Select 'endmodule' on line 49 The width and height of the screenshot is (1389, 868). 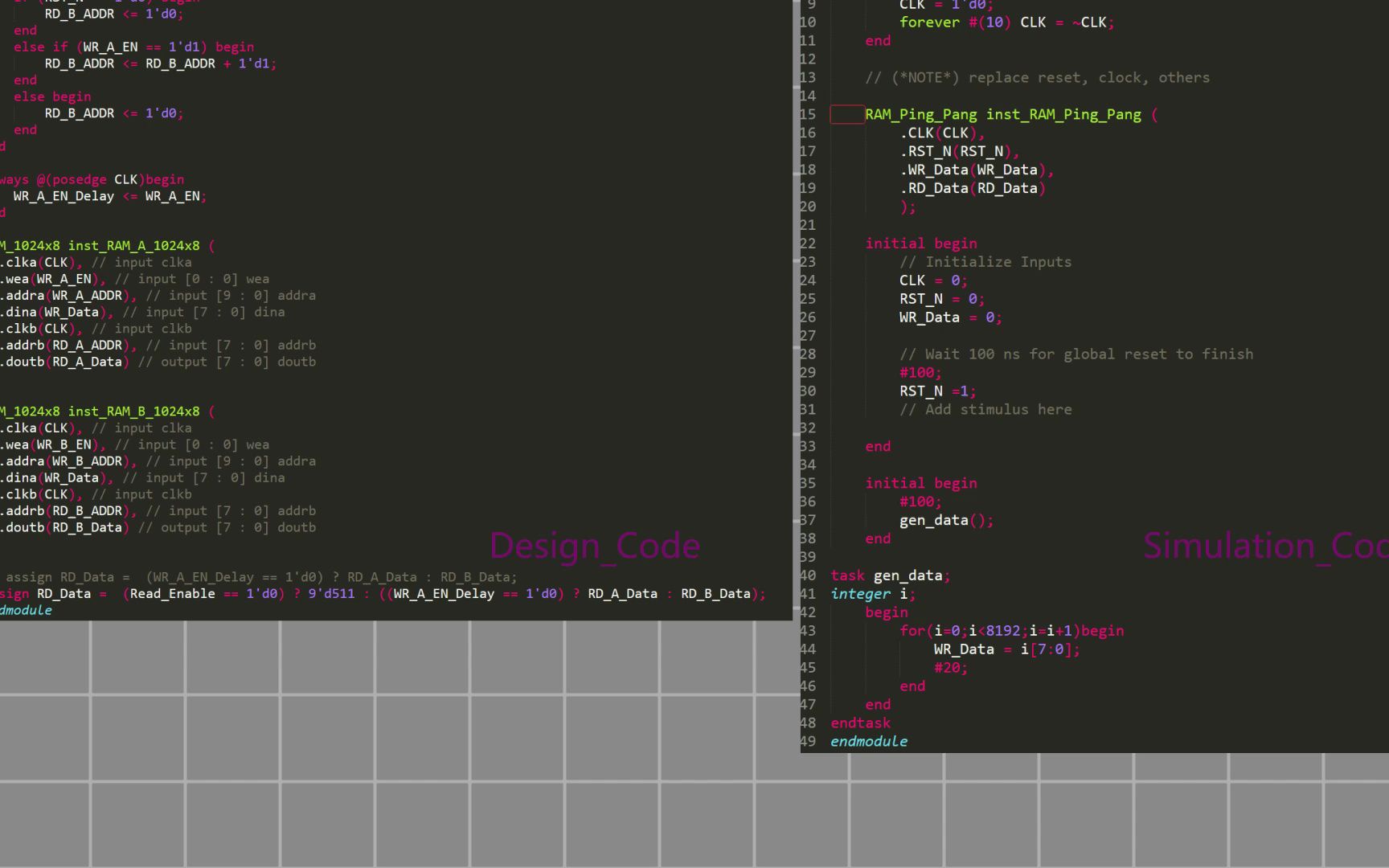(x=869, y=742)
